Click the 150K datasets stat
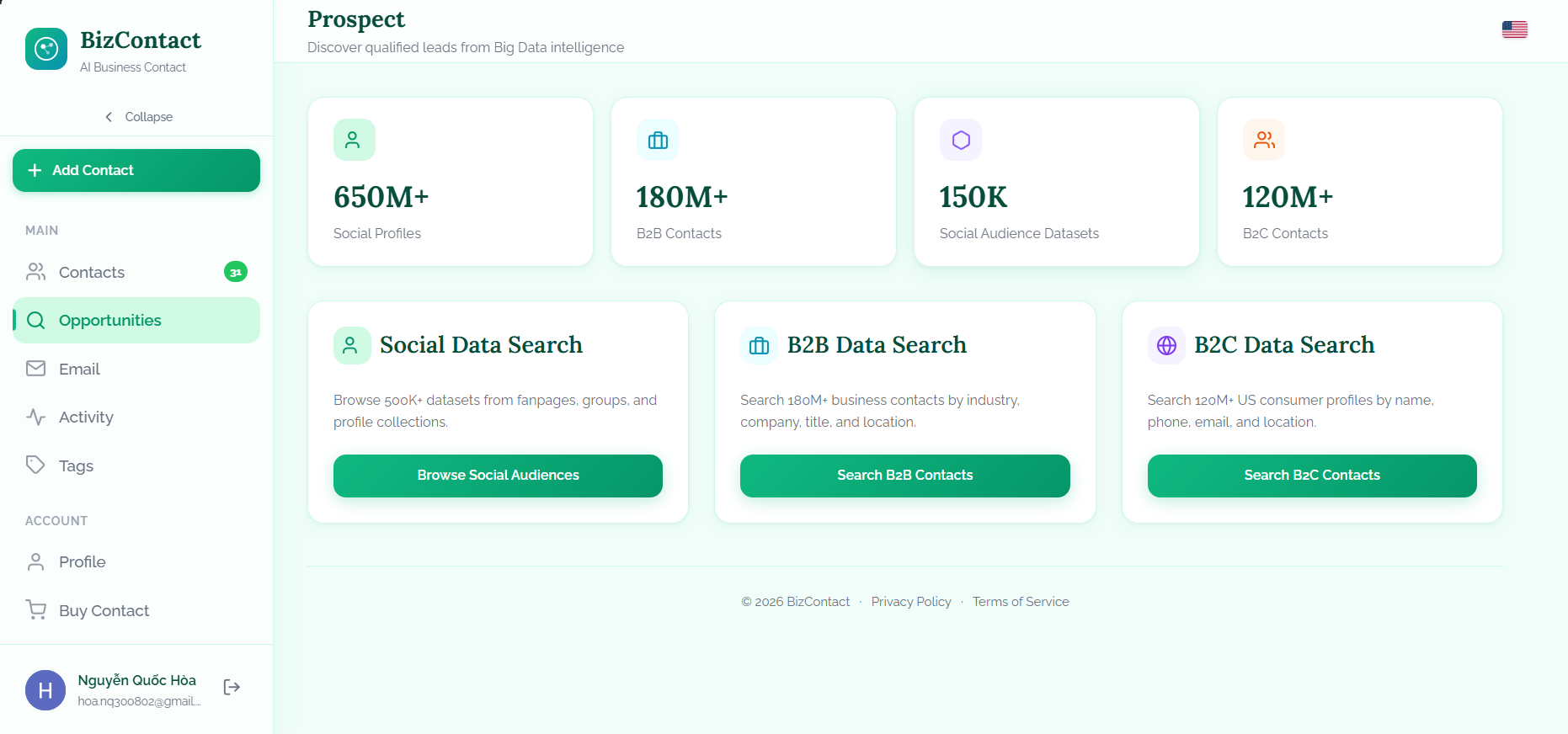The width and height of the screenshot is (1568, 734). tap(973, 197)
